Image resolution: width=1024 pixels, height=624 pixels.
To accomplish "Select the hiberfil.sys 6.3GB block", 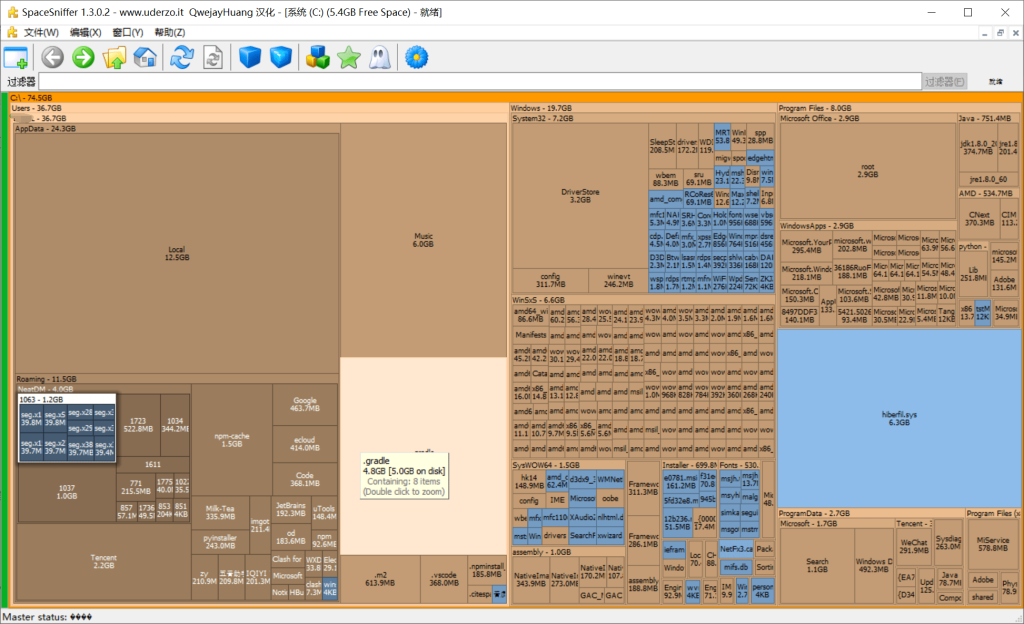I will pyautogui.click(x=899, y=417).
